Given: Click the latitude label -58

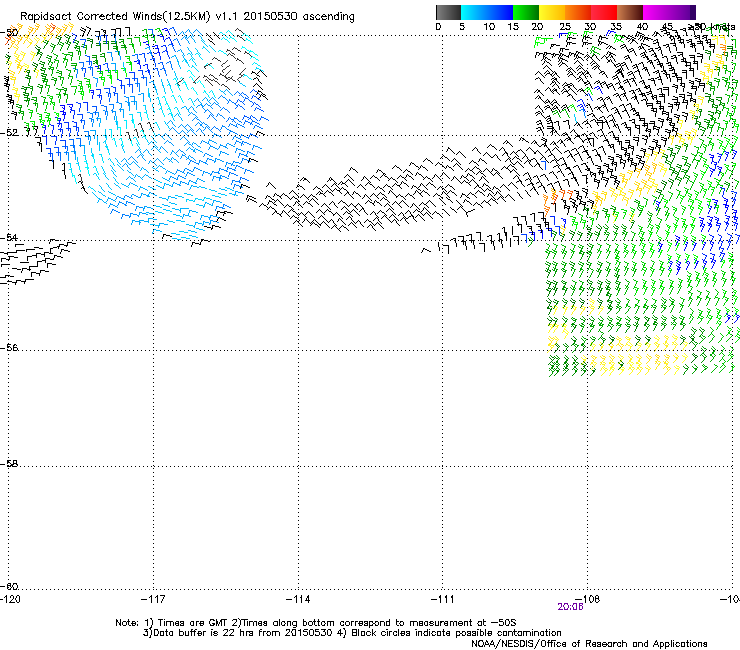Looking at the screenshot, I should [9, 464].
